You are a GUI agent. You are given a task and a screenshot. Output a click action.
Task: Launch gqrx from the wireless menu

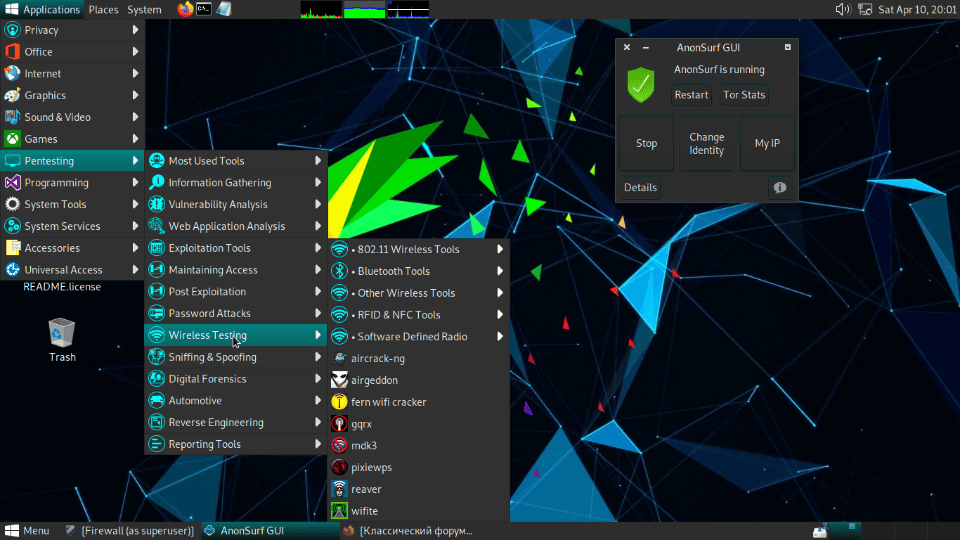[x=419, y=424]
